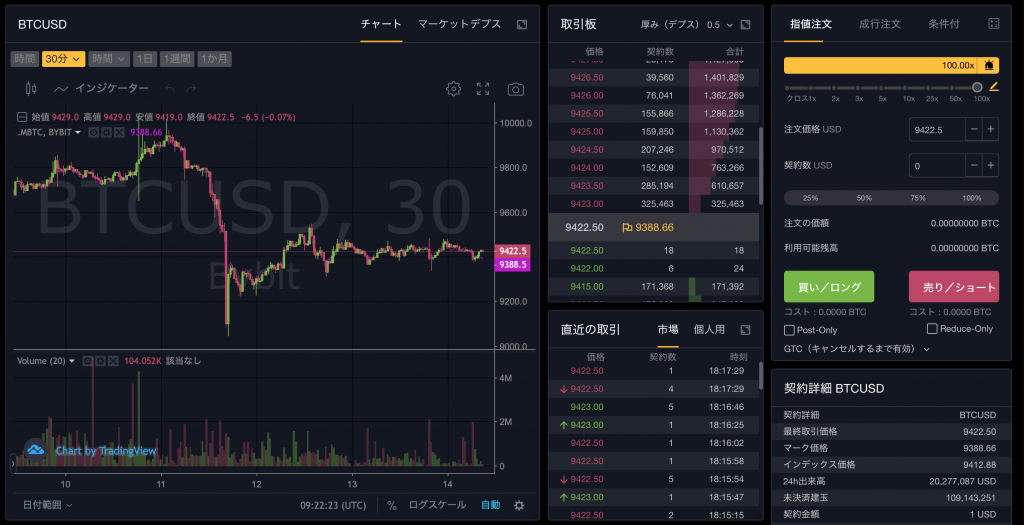Switch to the マーケットデプス tab

pyautogui.click(x=459, y=24)
